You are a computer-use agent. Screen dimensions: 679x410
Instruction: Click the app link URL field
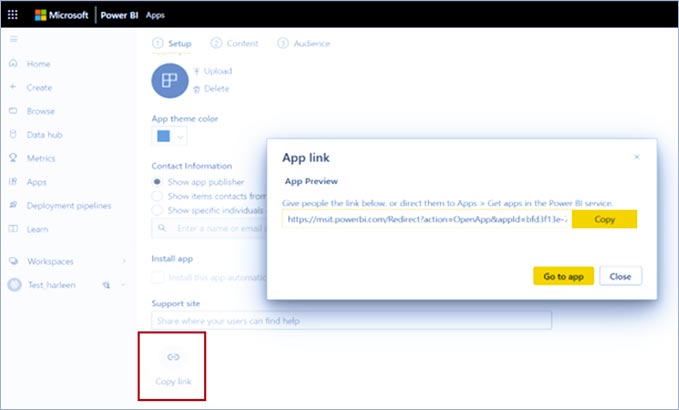pyautogui.click(x=427, y=219)
